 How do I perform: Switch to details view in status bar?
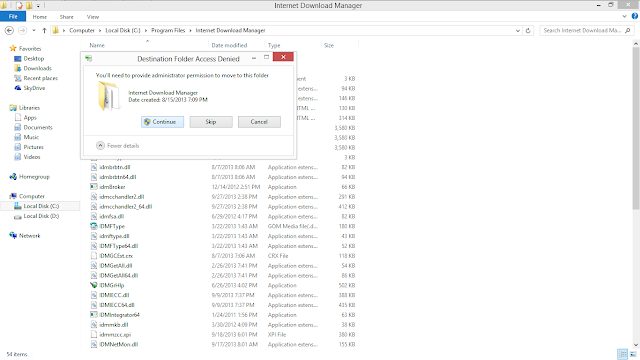point(622,354)
